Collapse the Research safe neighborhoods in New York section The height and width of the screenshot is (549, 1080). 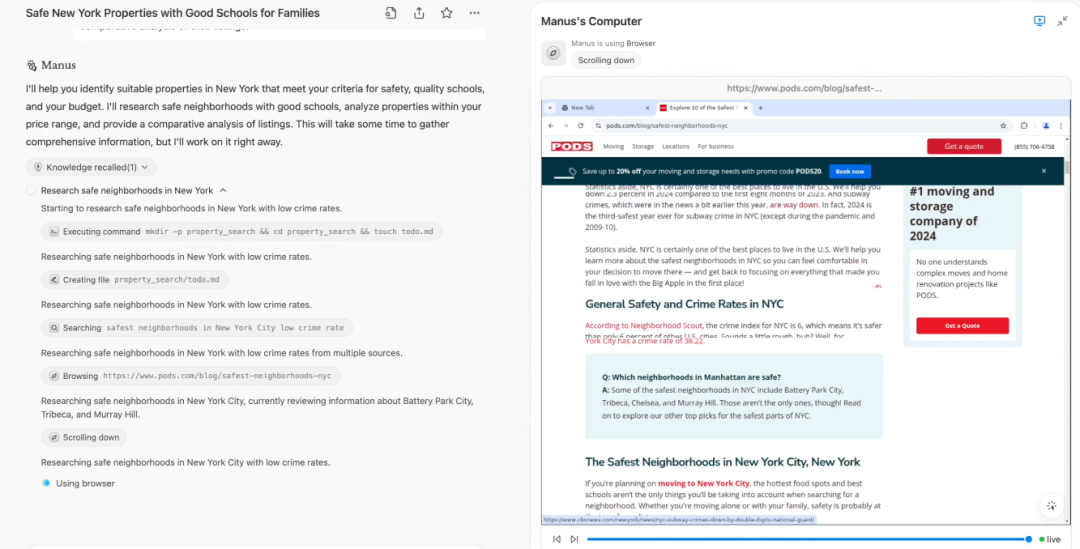(223, 191)
